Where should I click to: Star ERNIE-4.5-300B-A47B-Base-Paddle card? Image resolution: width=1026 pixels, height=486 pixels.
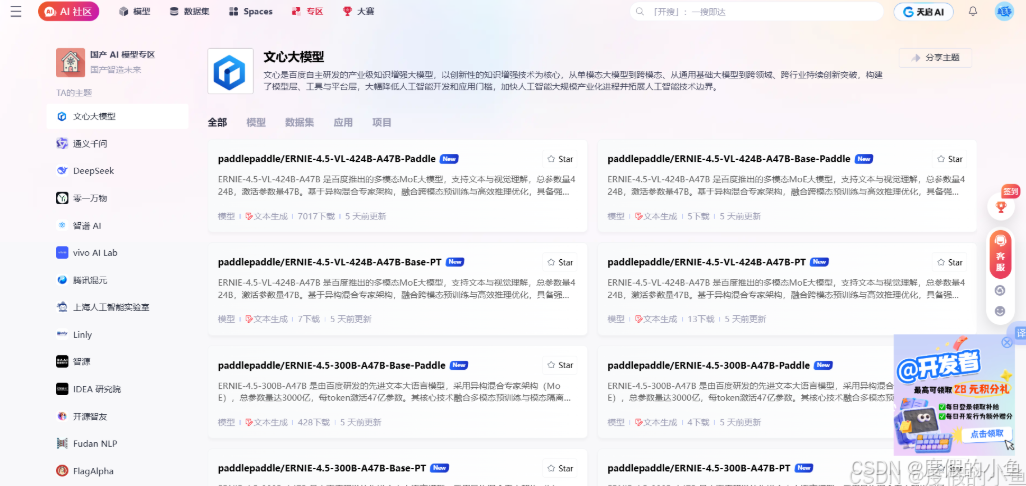560,365
